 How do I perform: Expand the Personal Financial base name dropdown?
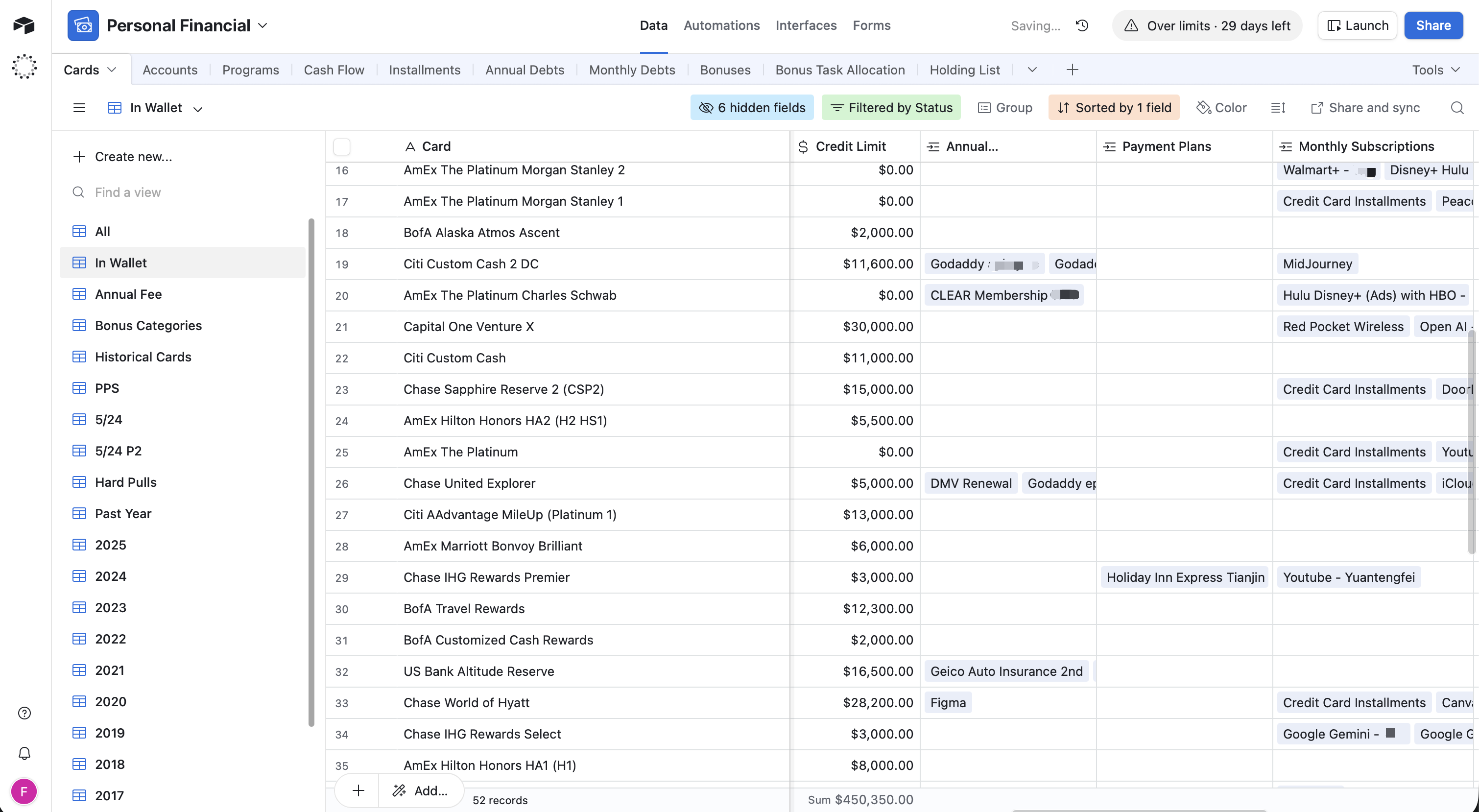tap(262, 25)
